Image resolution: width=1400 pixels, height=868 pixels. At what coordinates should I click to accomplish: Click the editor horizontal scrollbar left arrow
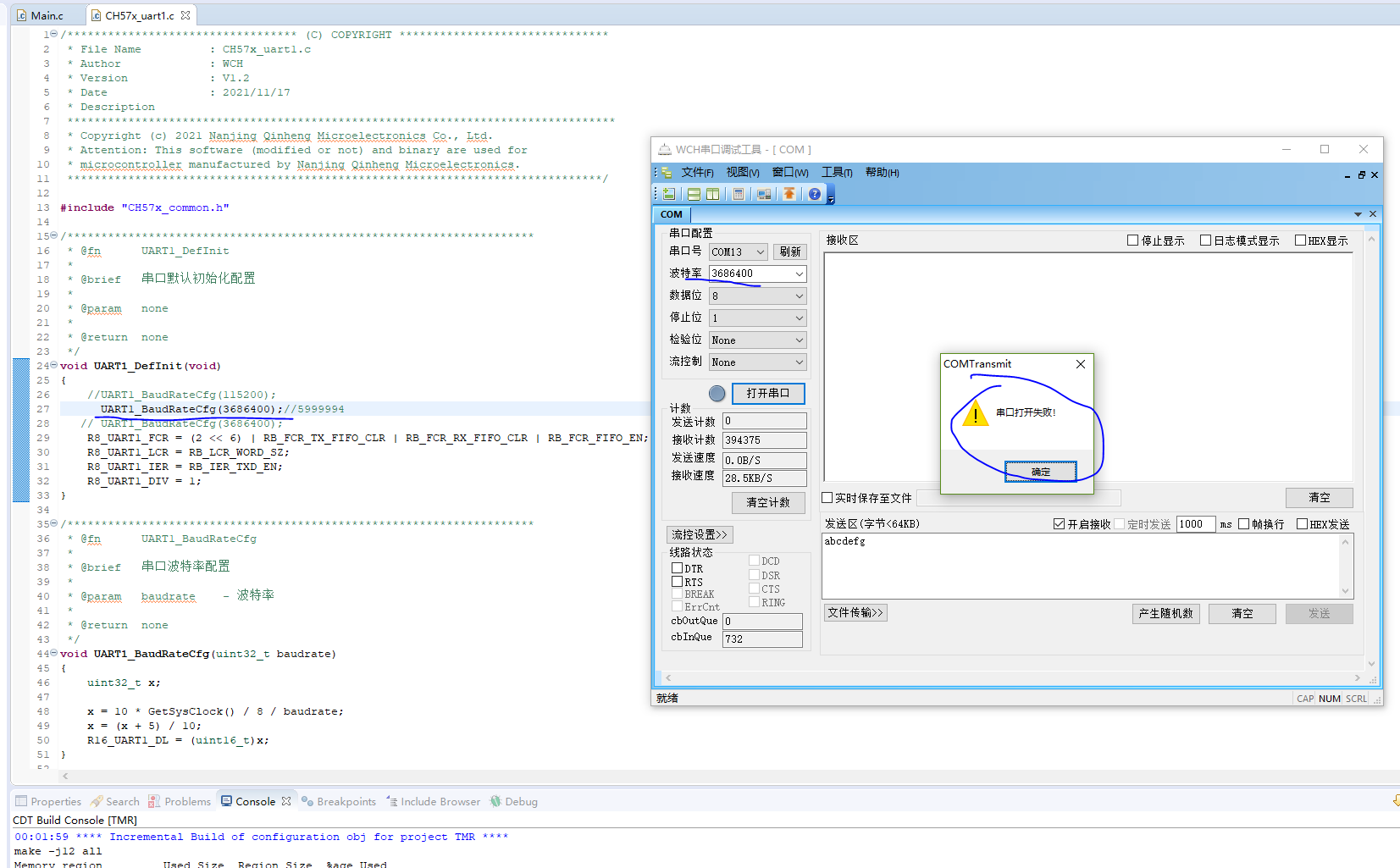[x=65, y=776]
